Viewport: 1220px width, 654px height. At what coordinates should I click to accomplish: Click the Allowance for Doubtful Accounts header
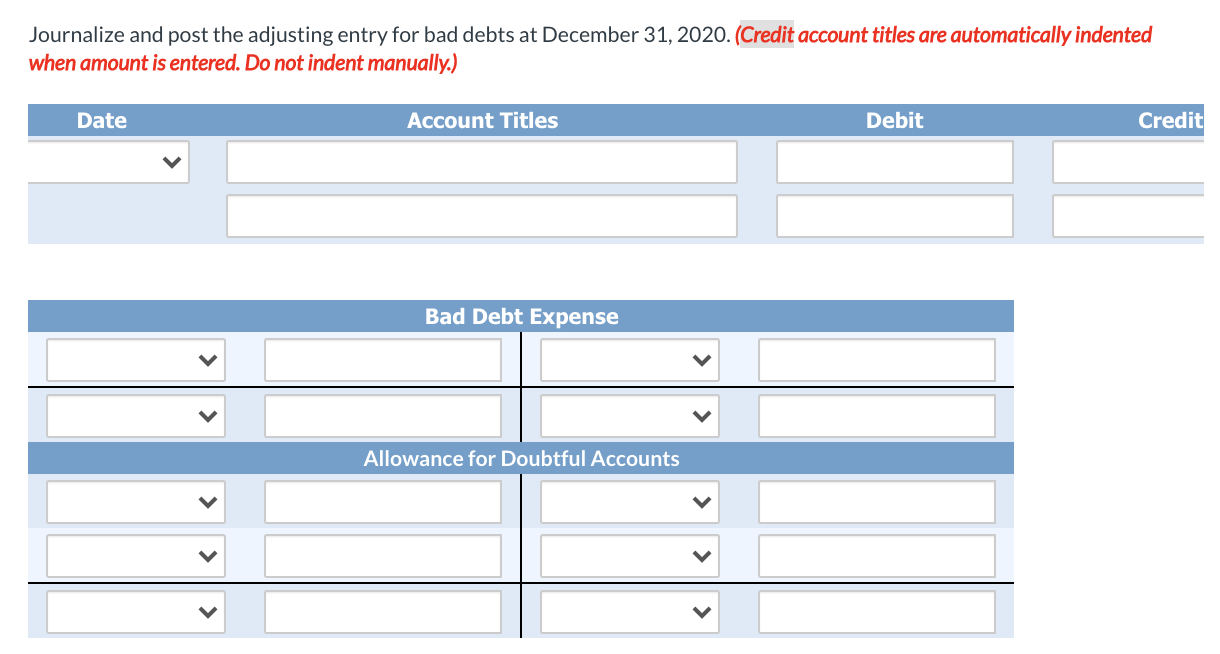(521, 457)
